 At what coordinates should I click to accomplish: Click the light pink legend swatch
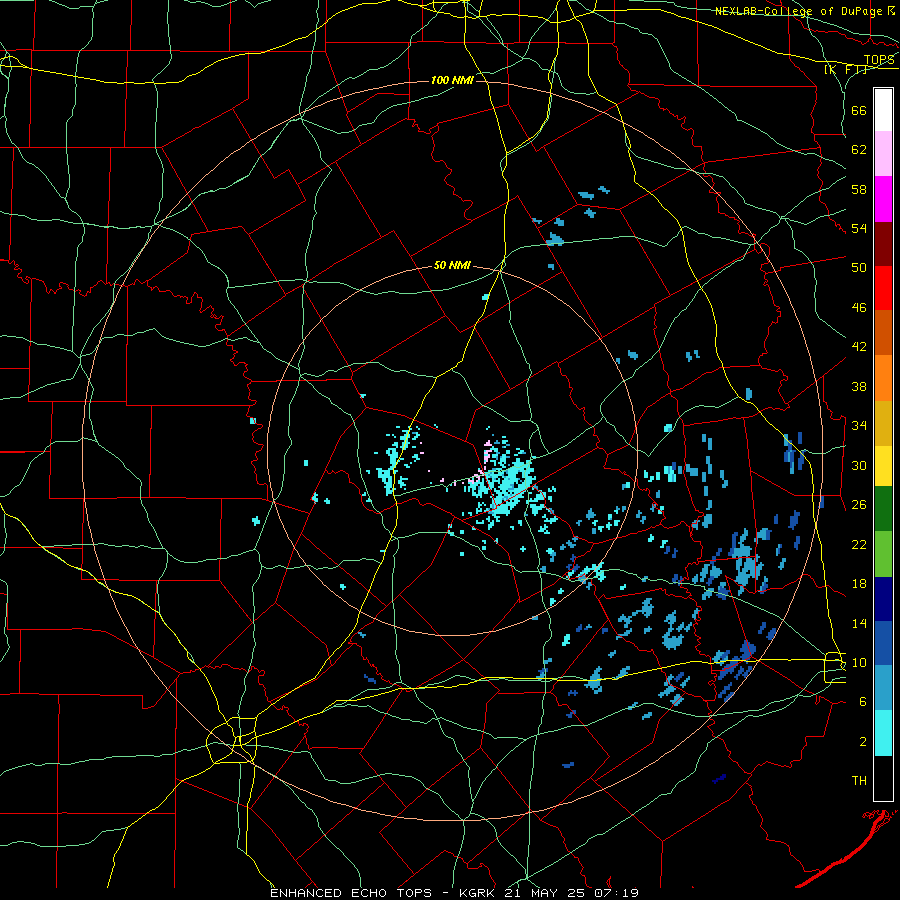click(x=883, y=154)
